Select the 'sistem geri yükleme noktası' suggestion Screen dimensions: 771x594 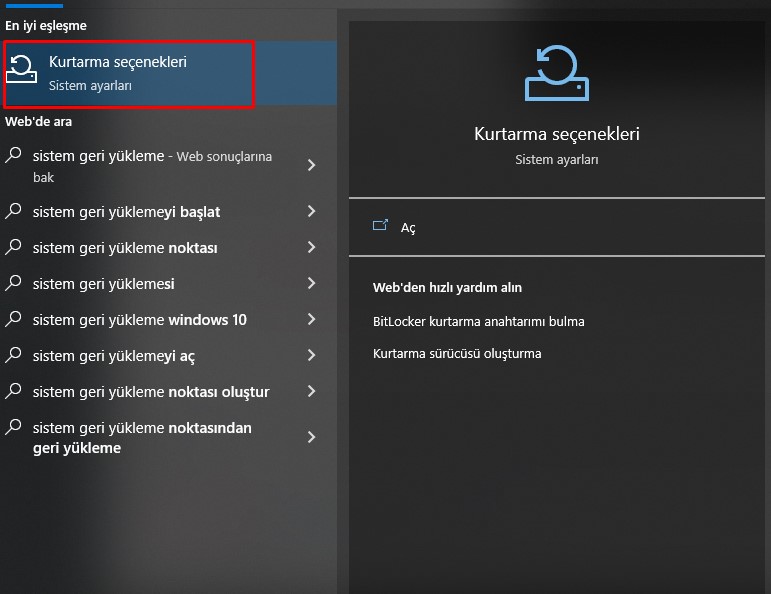point(125,248)
